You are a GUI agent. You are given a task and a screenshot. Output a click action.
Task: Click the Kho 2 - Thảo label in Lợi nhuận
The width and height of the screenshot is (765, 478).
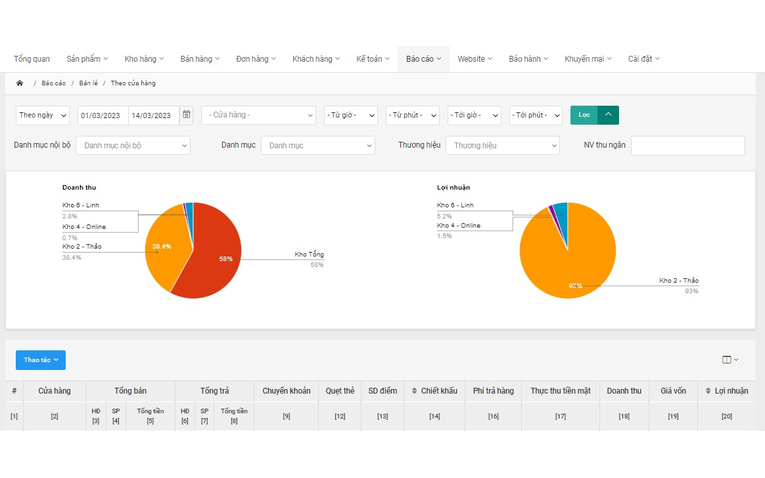pyautogui.click(x=679, y=280)
